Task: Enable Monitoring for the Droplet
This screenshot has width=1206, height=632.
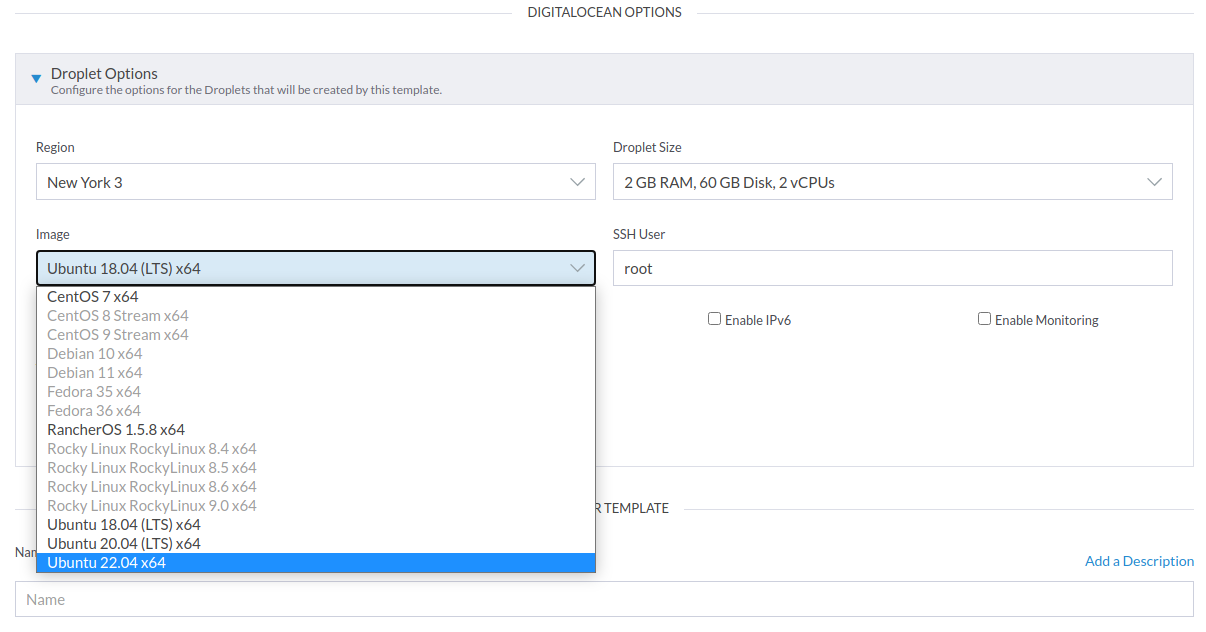Action: (x=985, y=318)
